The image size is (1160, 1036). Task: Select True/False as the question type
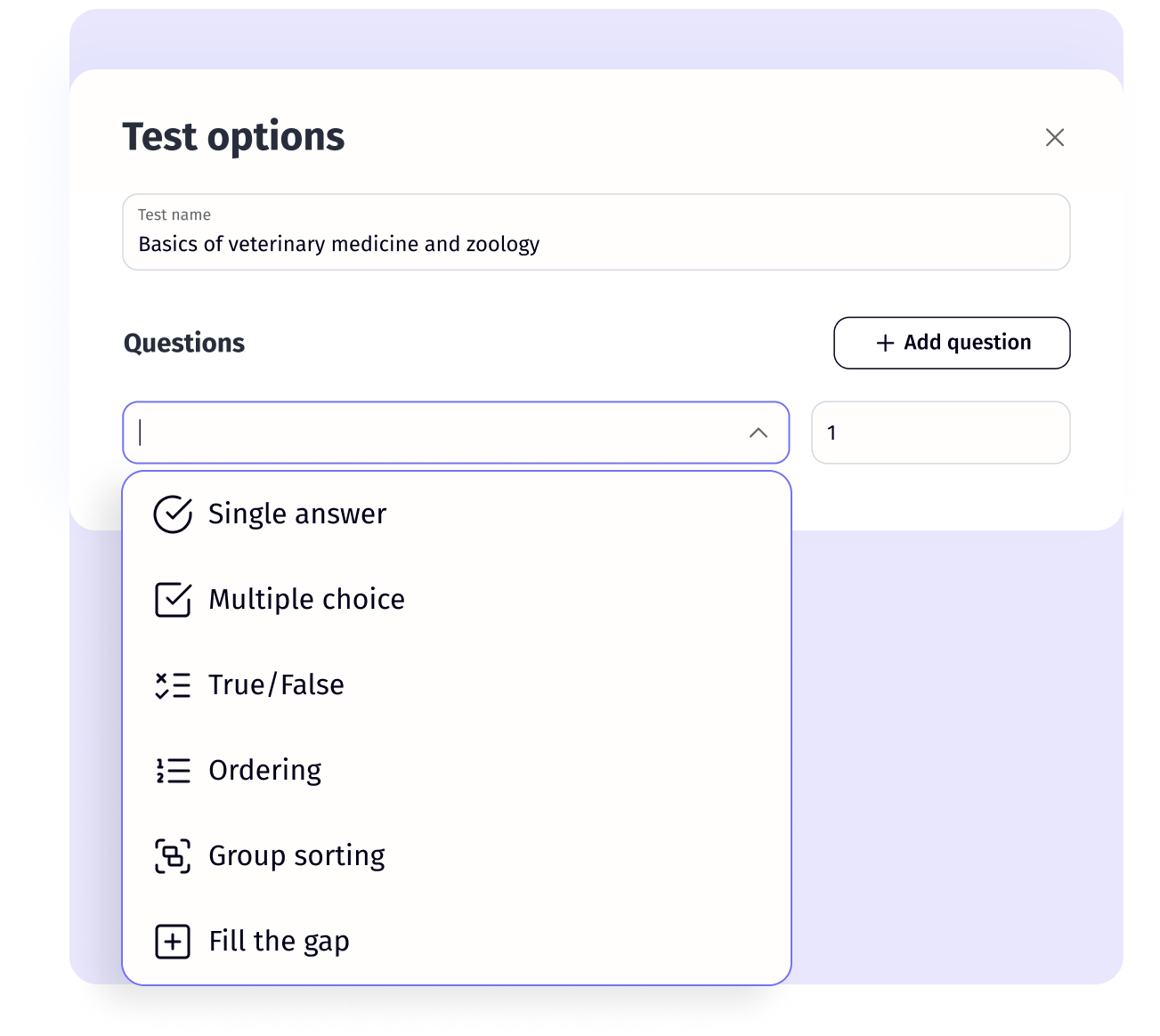[276, 684]
